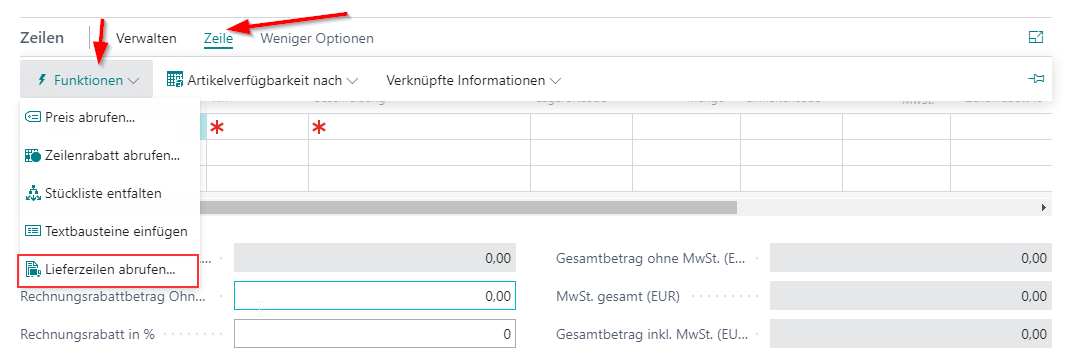Pin the action bar with pin icon

click(1035, 80)
